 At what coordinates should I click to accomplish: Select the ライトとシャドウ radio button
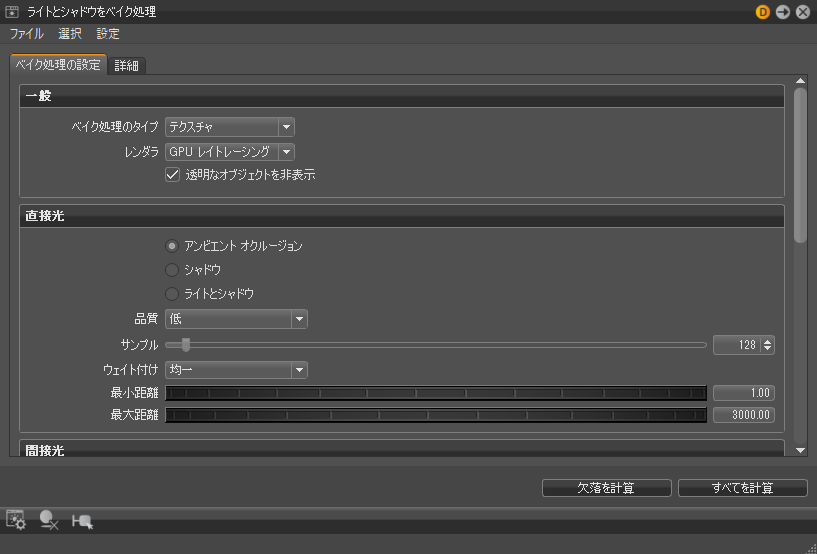(x=172, y=293)
